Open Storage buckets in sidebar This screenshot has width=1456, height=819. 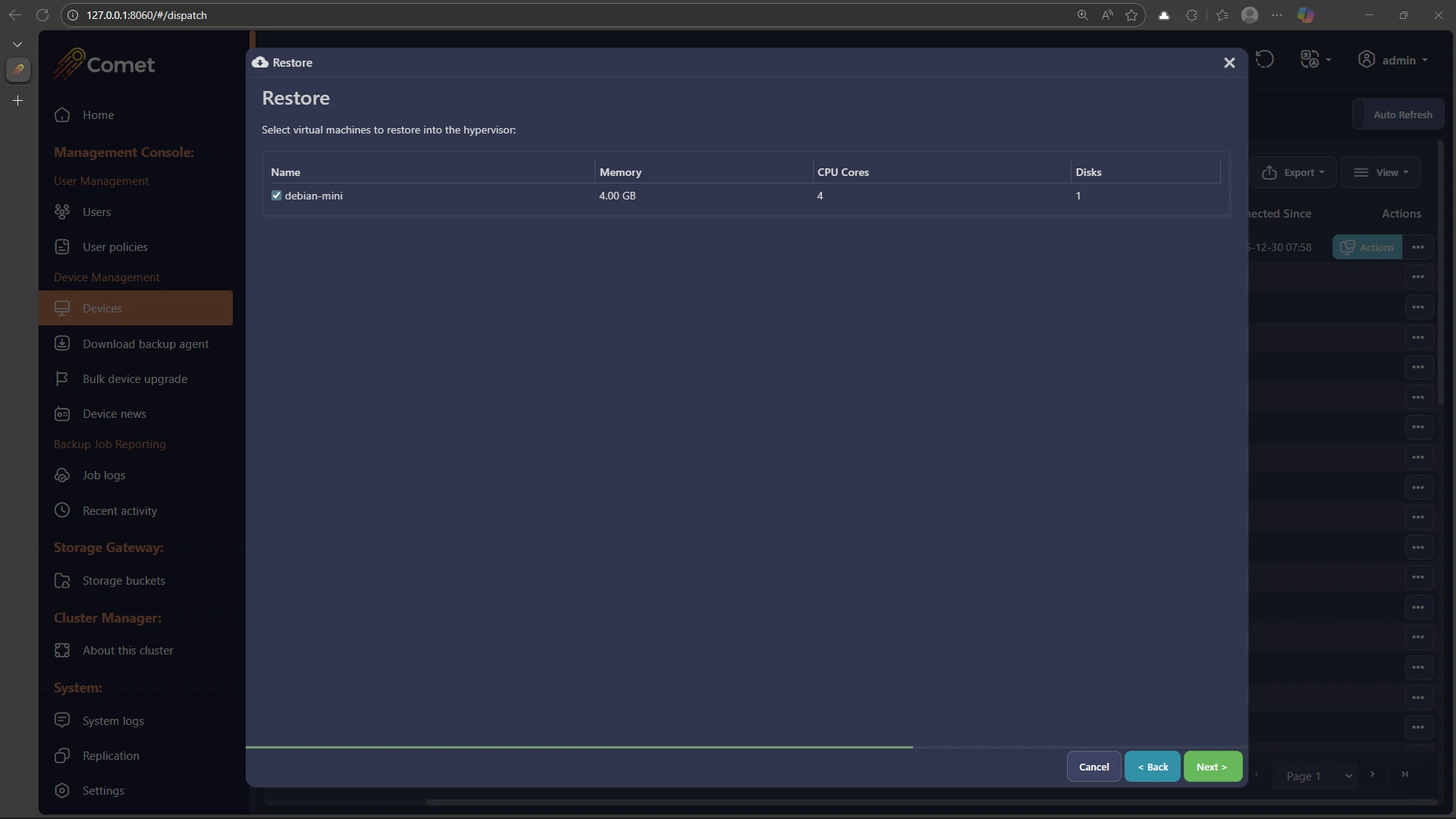(124, 581)
